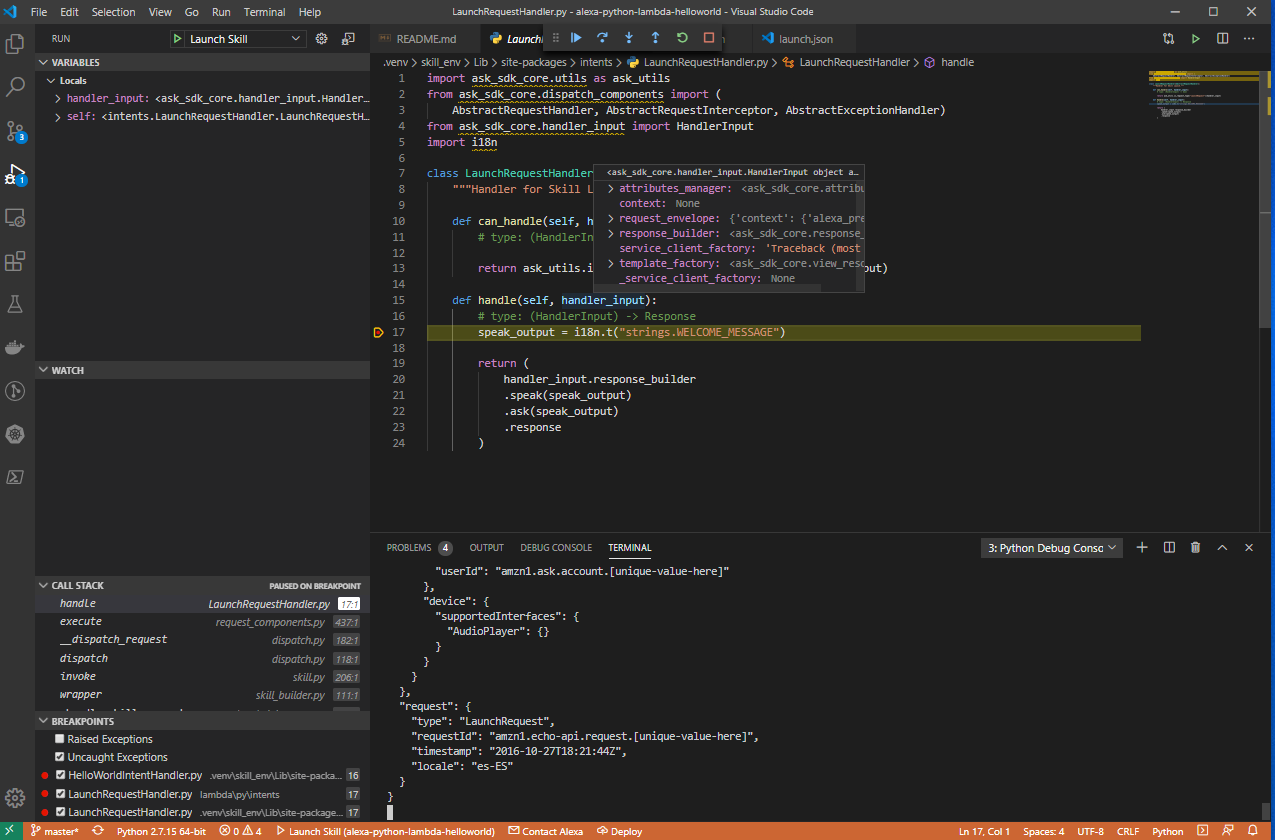Kill the terminal with the trash icon
Viewport: 1275px width, 840px height.
(1195, 548)
